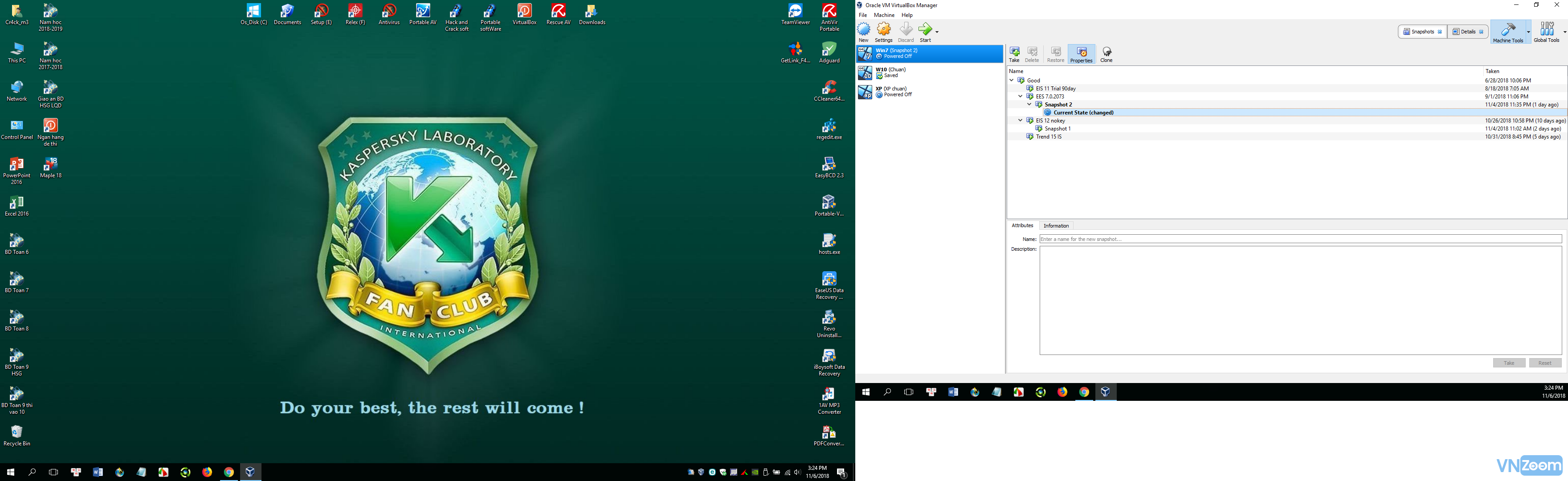Collapse the EIS 12 nokey snapshot node

(x=1021, y=121)
